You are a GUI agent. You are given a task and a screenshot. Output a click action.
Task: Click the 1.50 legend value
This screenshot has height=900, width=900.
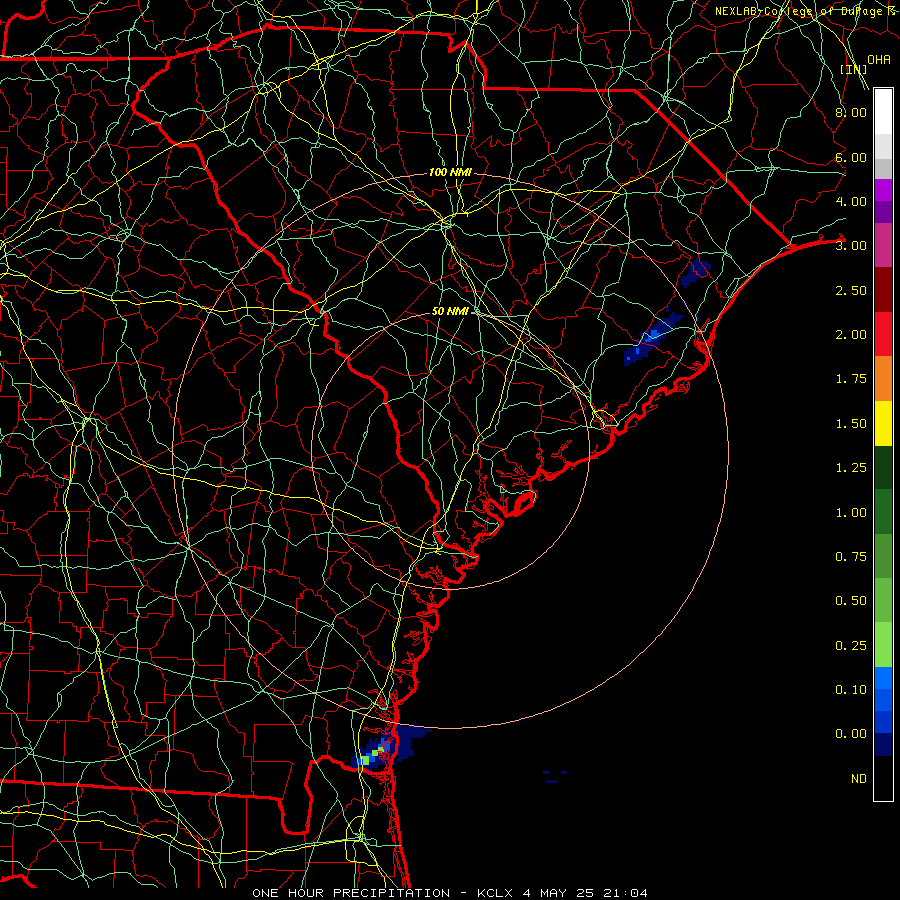click(851, 424)
